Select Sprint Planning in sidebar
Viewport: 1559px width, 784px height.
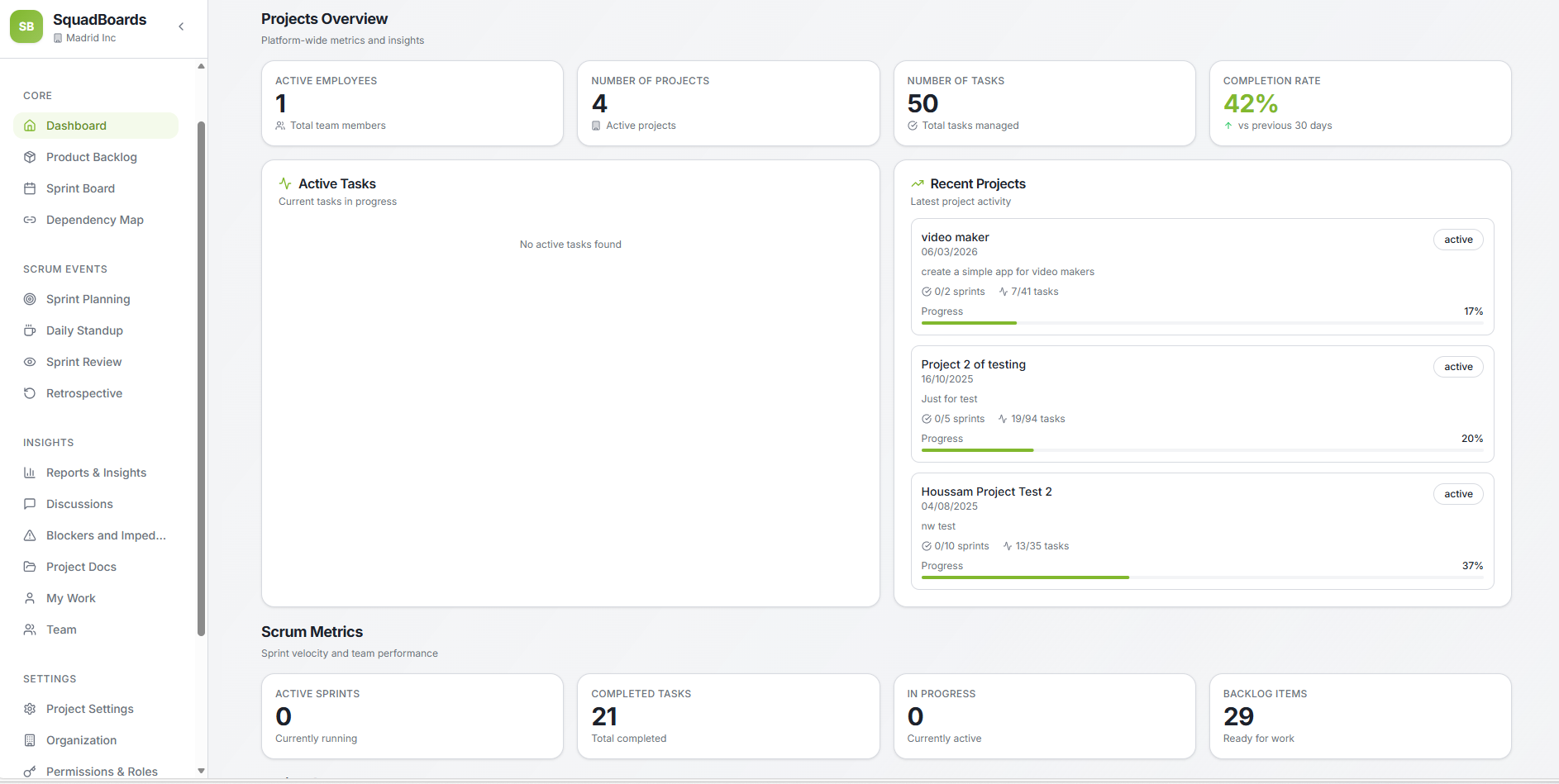point(96,299)
